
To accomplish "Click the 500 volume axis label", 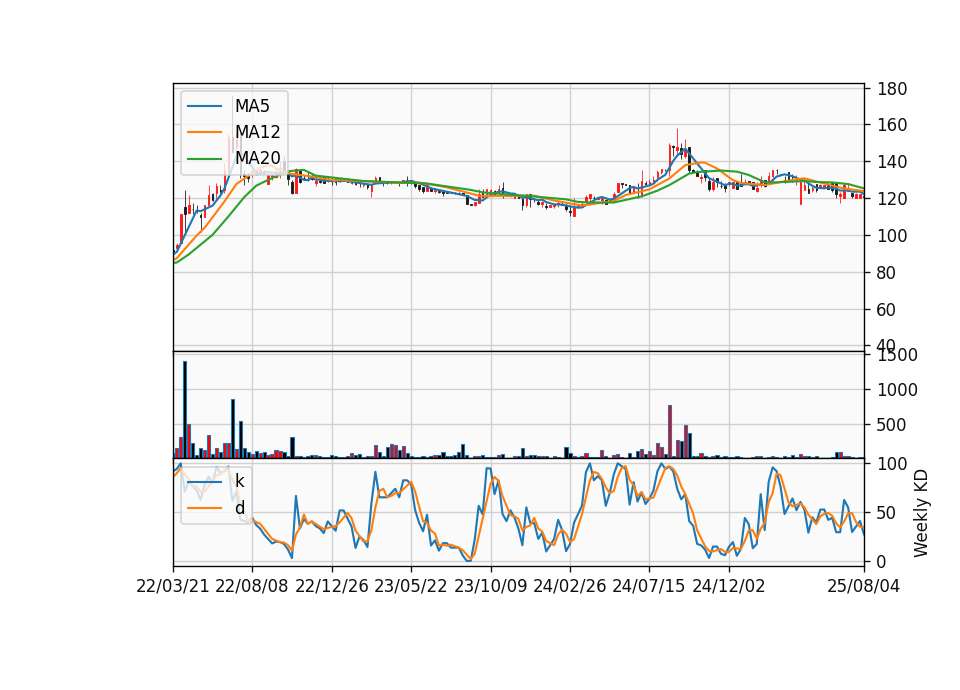I will point(892,425).
